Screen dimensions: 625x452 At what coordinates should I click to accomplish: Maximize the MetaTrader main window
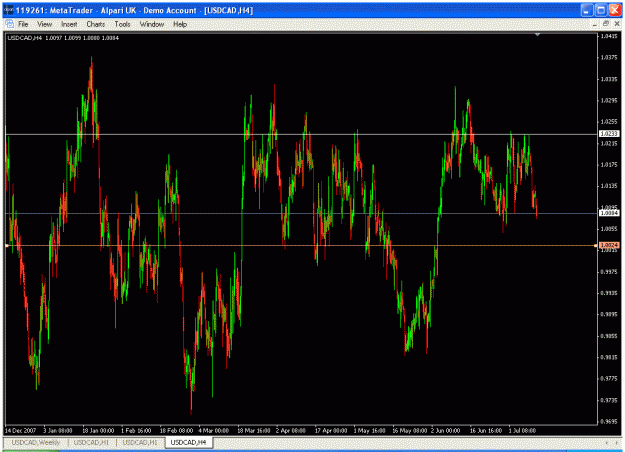point(601,10)
